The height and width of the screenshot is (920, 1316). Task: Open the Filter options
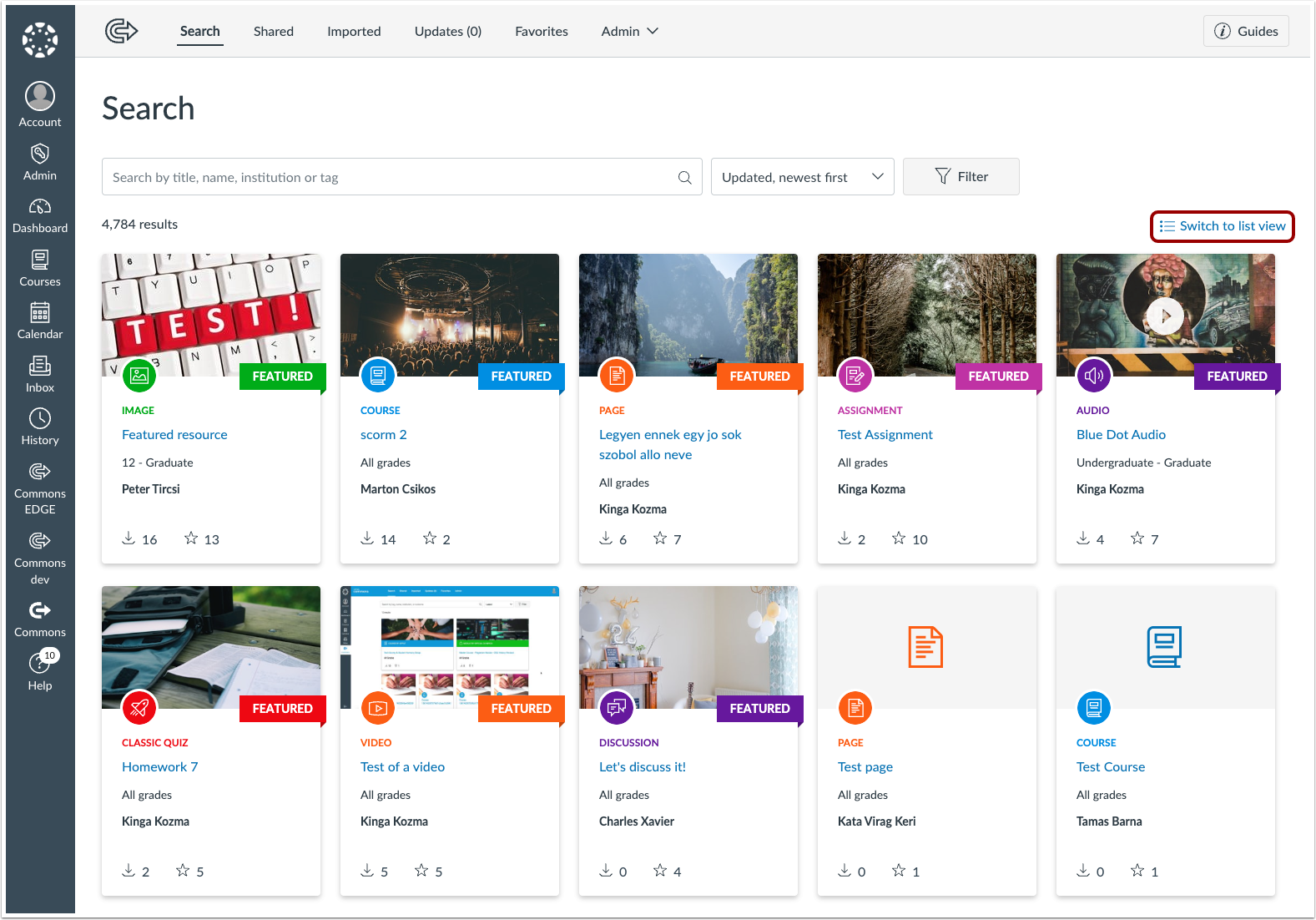point(961,177)
